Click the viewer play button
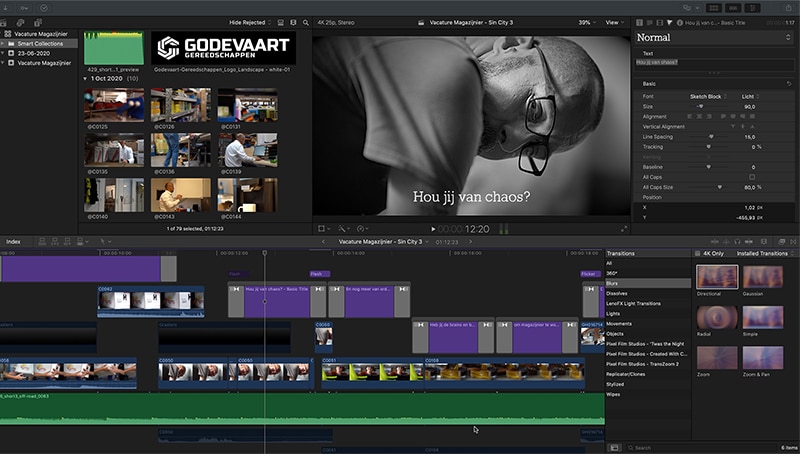This screenshot has width=800, height=454. [433, 229]
